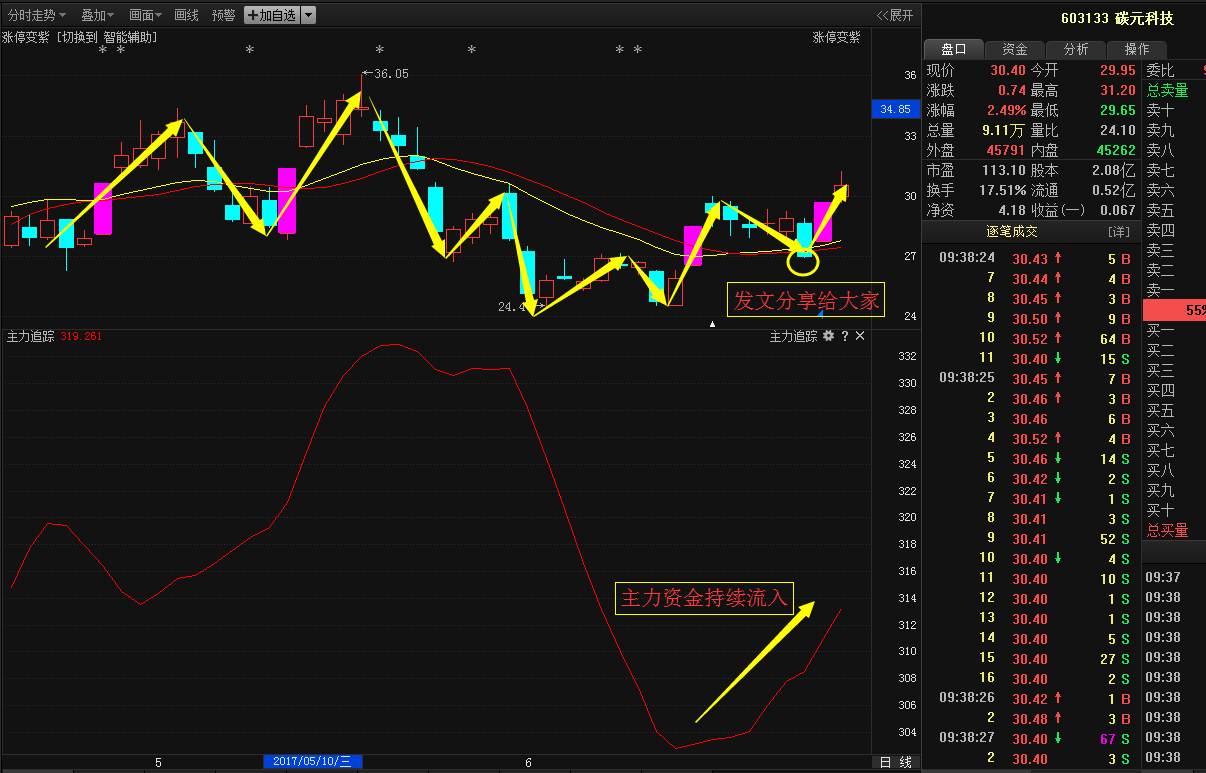Expand chart using the 展开 chevron
Image resolution: width=1206 pixels, height=773 pixels.
[x=894, y=15]
